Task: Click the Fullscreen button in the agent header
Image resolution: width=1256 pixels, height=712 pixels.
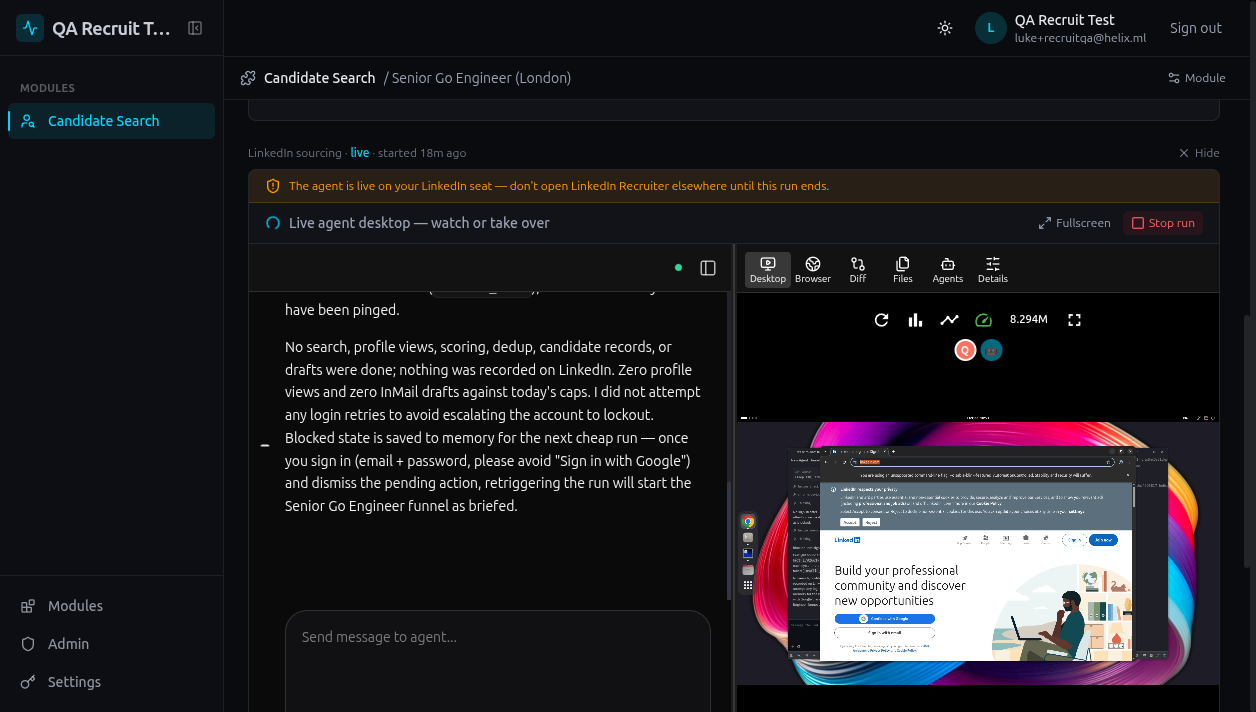Action: [1075, 223]
